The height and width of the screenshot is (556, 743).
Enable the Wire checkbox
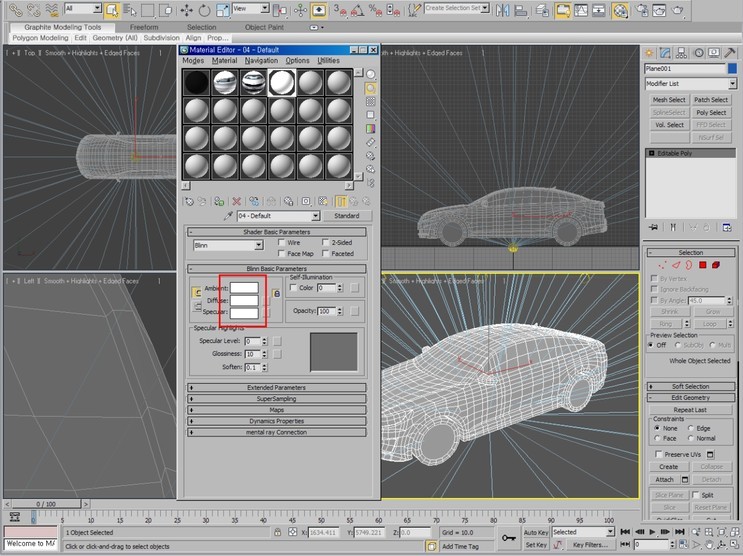pyautogui.click(x=281, y=242)
